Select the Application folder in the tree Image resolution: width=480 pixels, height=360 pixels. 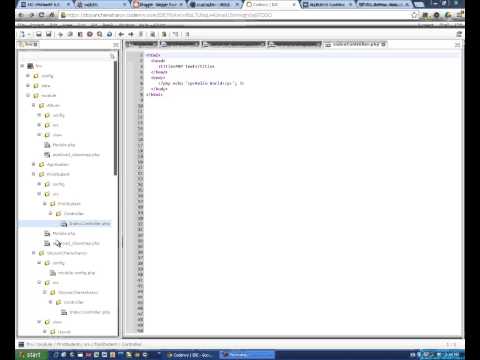tap(58, 164)
